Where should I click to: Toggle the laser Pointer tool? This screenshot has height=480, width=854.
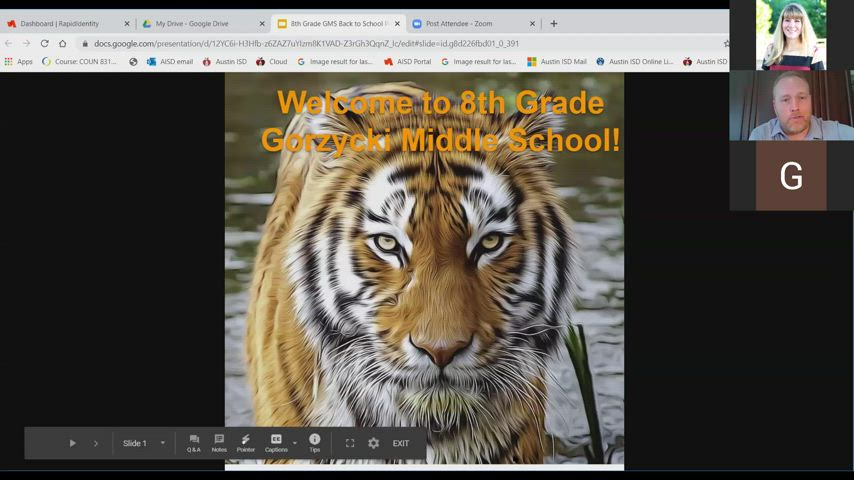[245, 442]
